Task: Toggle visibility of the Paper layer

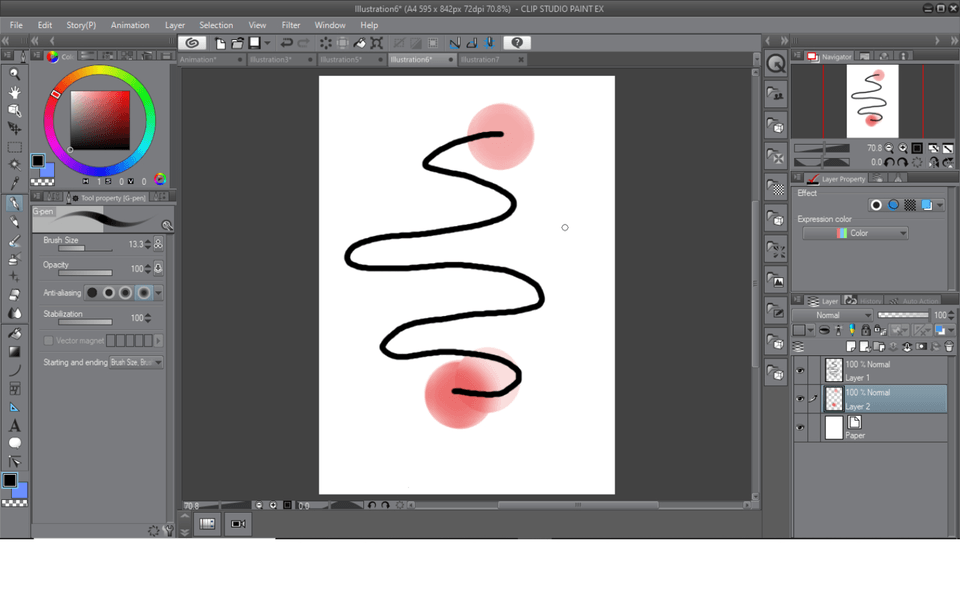Action: (798, 428)
